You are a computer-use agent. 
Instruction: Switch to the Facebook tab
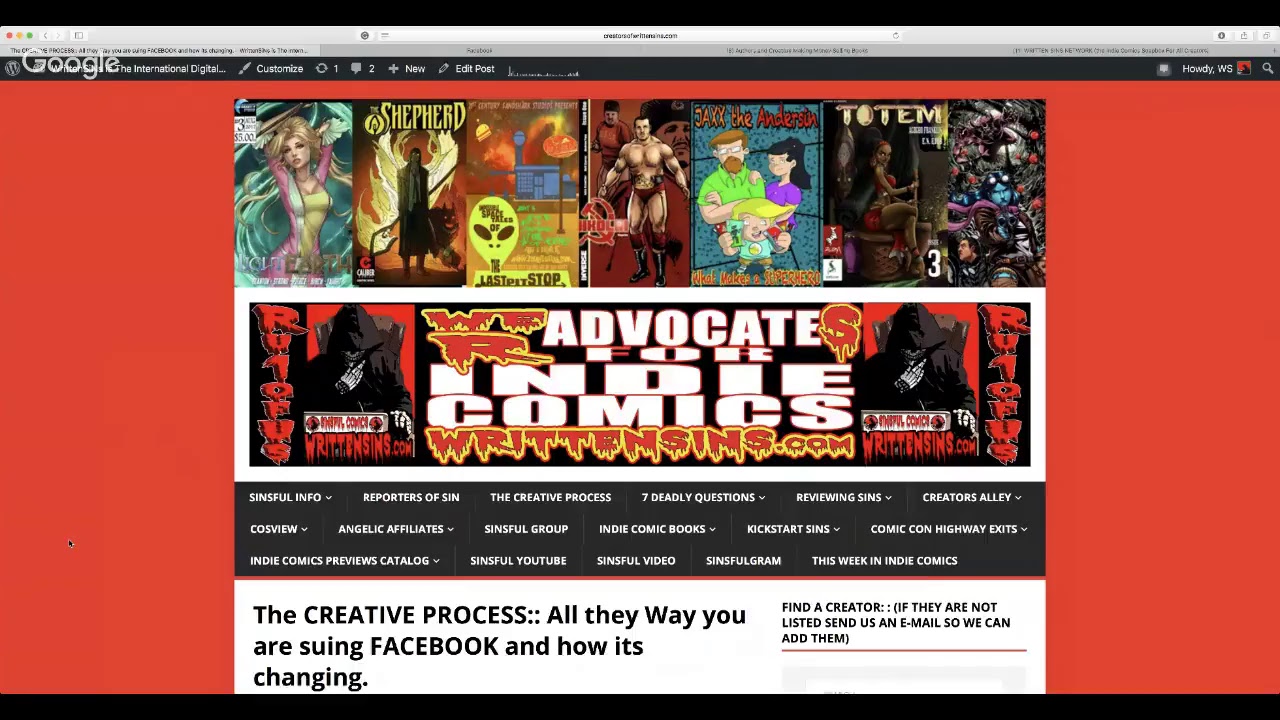point(479,50)
